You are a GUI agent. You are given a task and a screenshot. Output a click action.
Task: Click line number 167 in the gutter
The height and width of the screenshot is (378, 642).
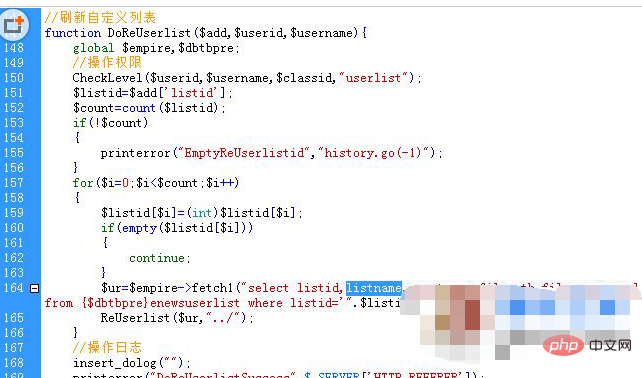tap(14, 348)
